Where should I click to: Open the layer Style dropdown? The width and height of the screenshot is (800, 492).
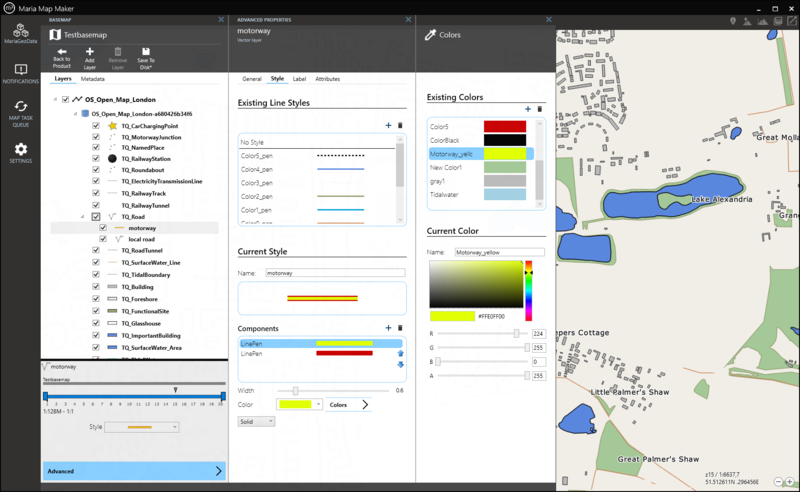142,427
